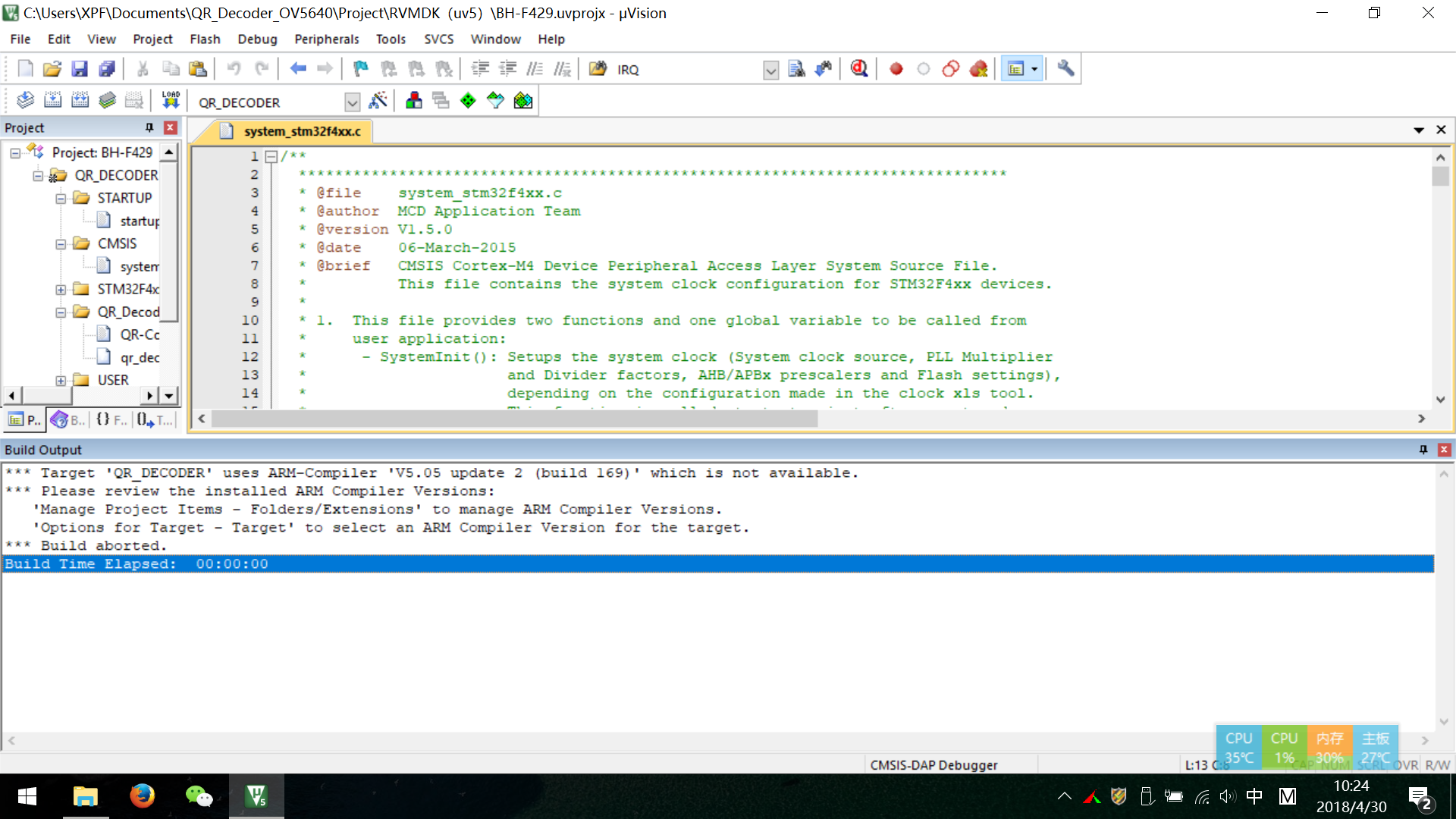Close the Build Output panel
Image resolution: width=1456 pixels, height=819 pixels.
(1444, 450)
